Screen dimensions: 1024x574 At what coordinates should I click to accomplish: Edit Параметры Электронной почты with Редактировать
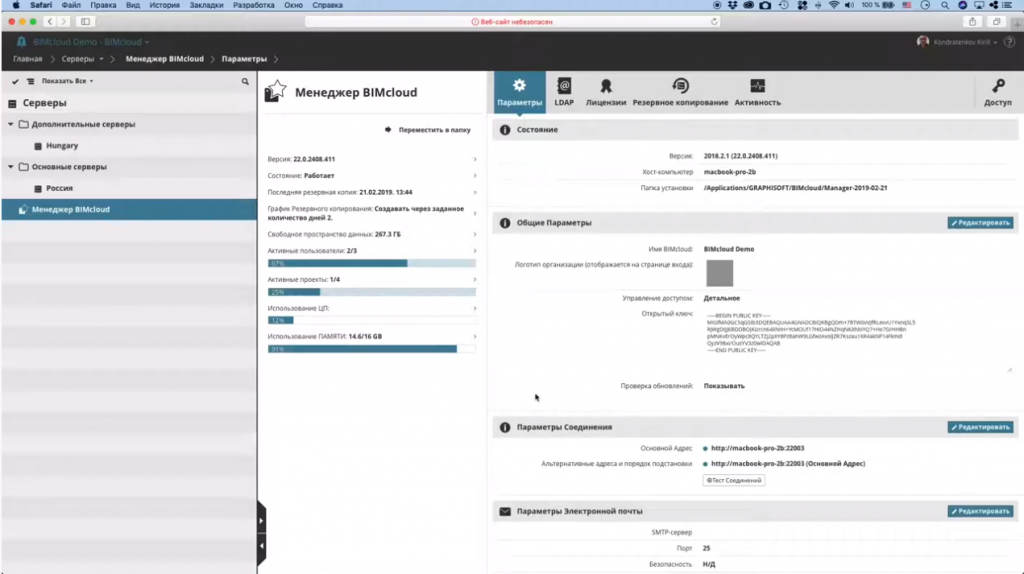click(980, 511)
